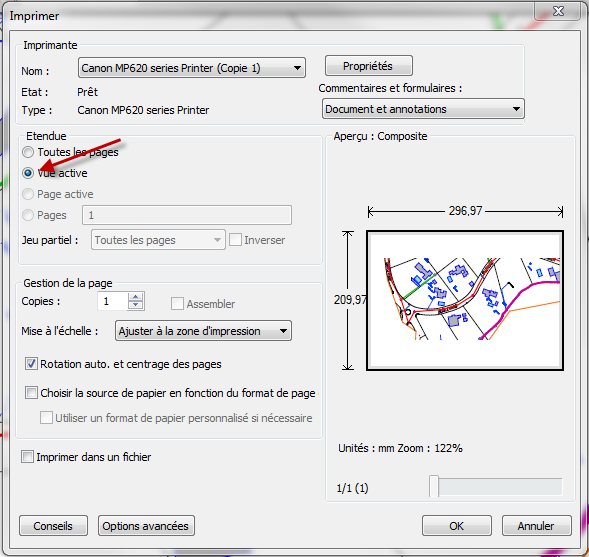Close the Imprimer dialog window

point(558,11)
